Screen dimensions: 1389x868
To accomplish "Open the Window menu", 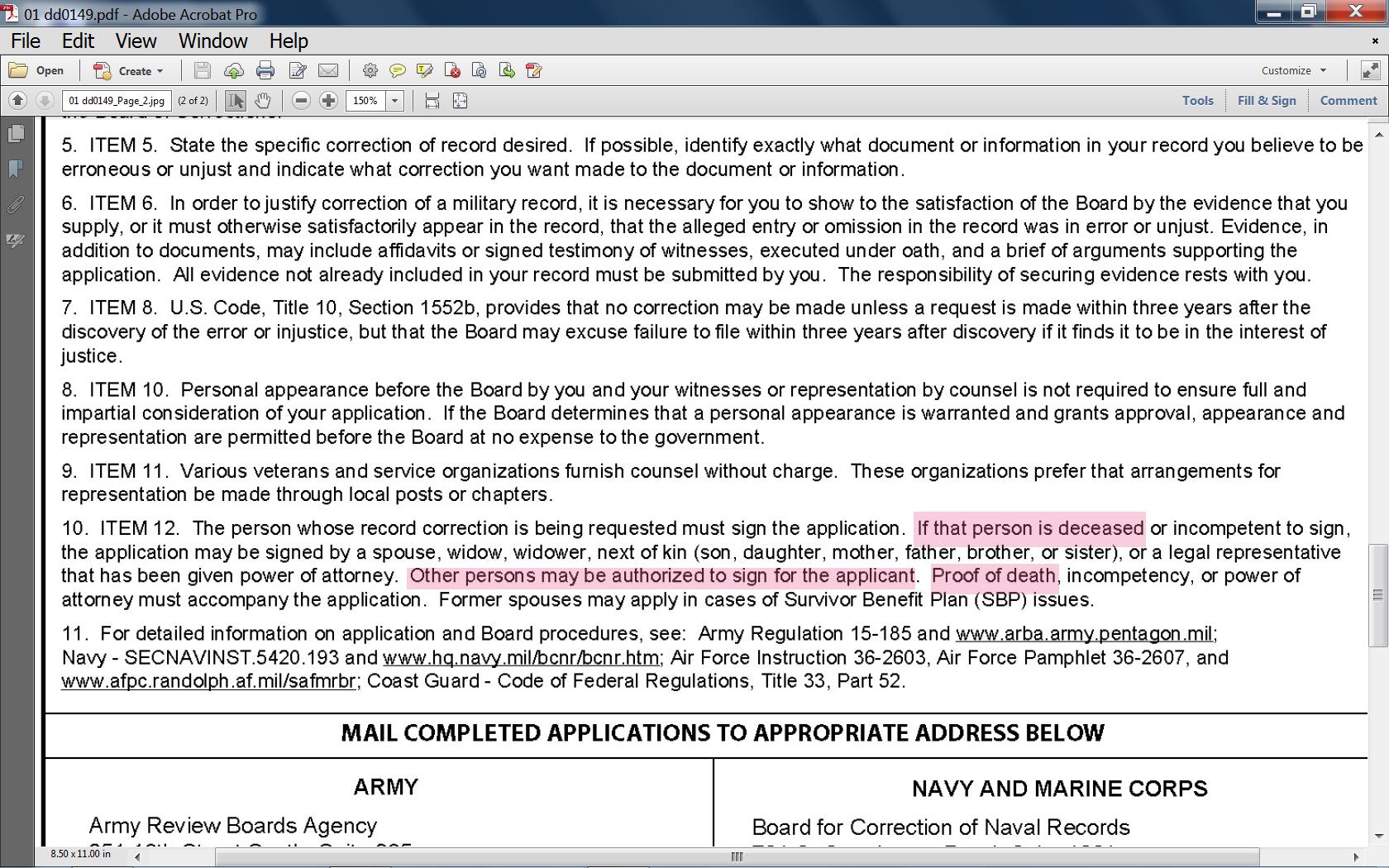I will coord(213,41).
